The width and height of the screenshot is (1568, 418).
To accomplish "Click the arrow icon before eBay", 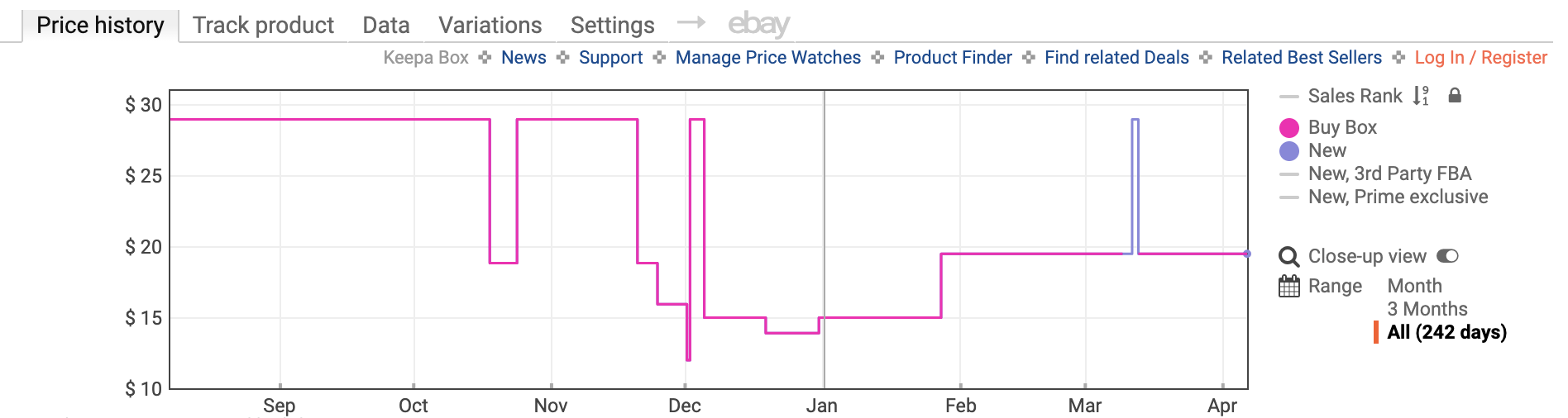I will [x=691, y=23].
